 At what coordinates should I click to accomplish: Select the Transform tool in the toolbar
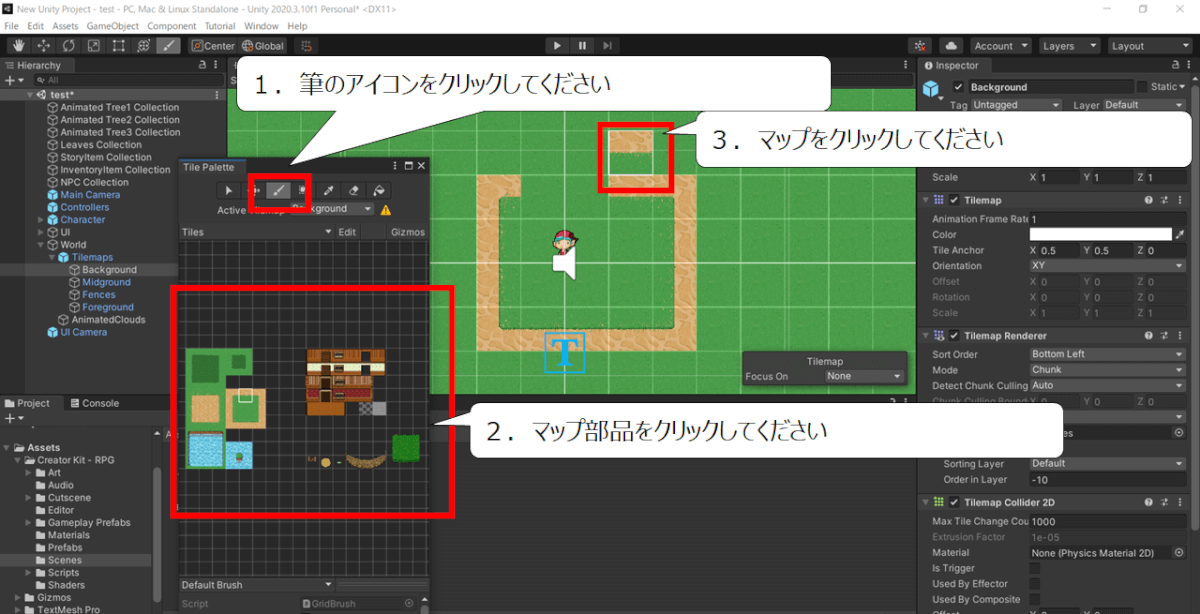click(144, 45)
